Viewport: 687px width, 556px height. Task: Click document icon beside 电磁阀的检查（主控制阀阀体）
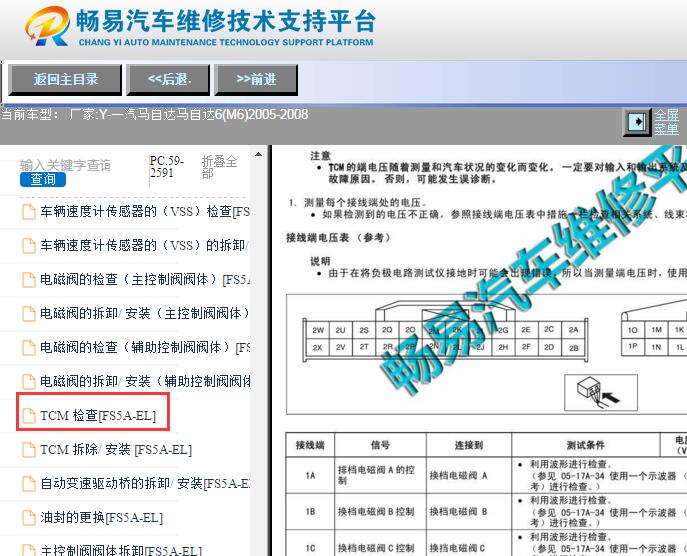[29, 280]
